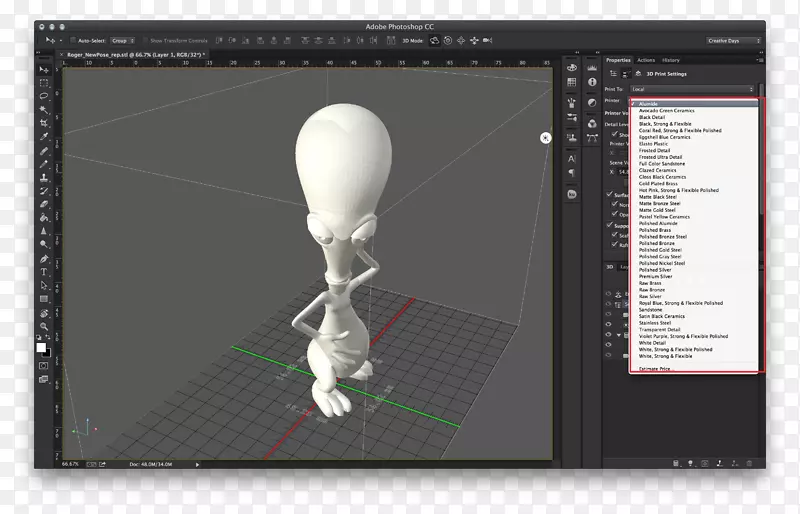Choose Stainless Steel from material list

point(656,323)
